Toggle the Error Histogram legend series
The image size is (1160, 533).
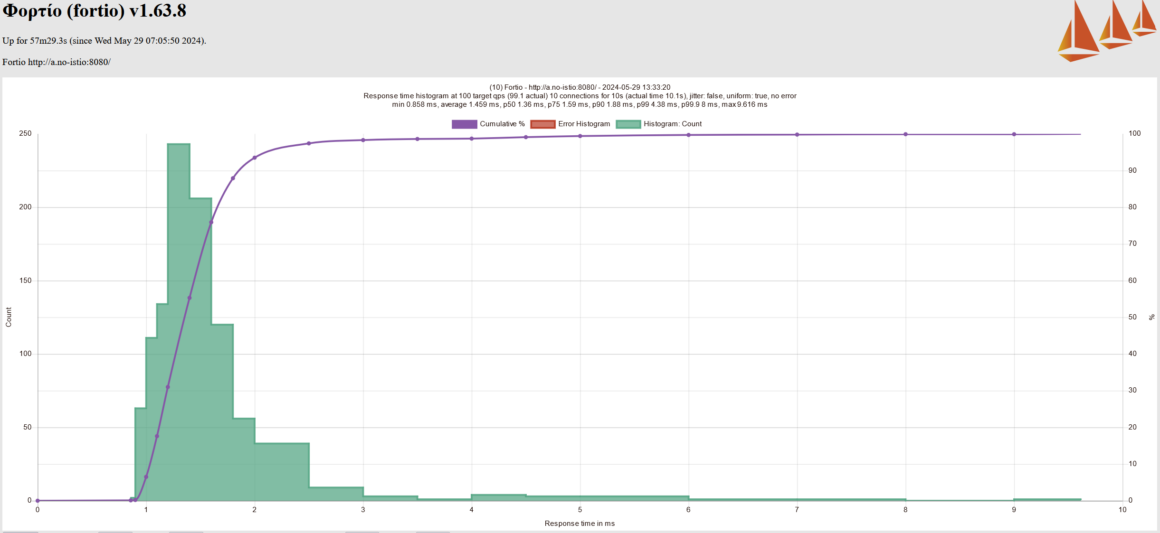(570, 124)
